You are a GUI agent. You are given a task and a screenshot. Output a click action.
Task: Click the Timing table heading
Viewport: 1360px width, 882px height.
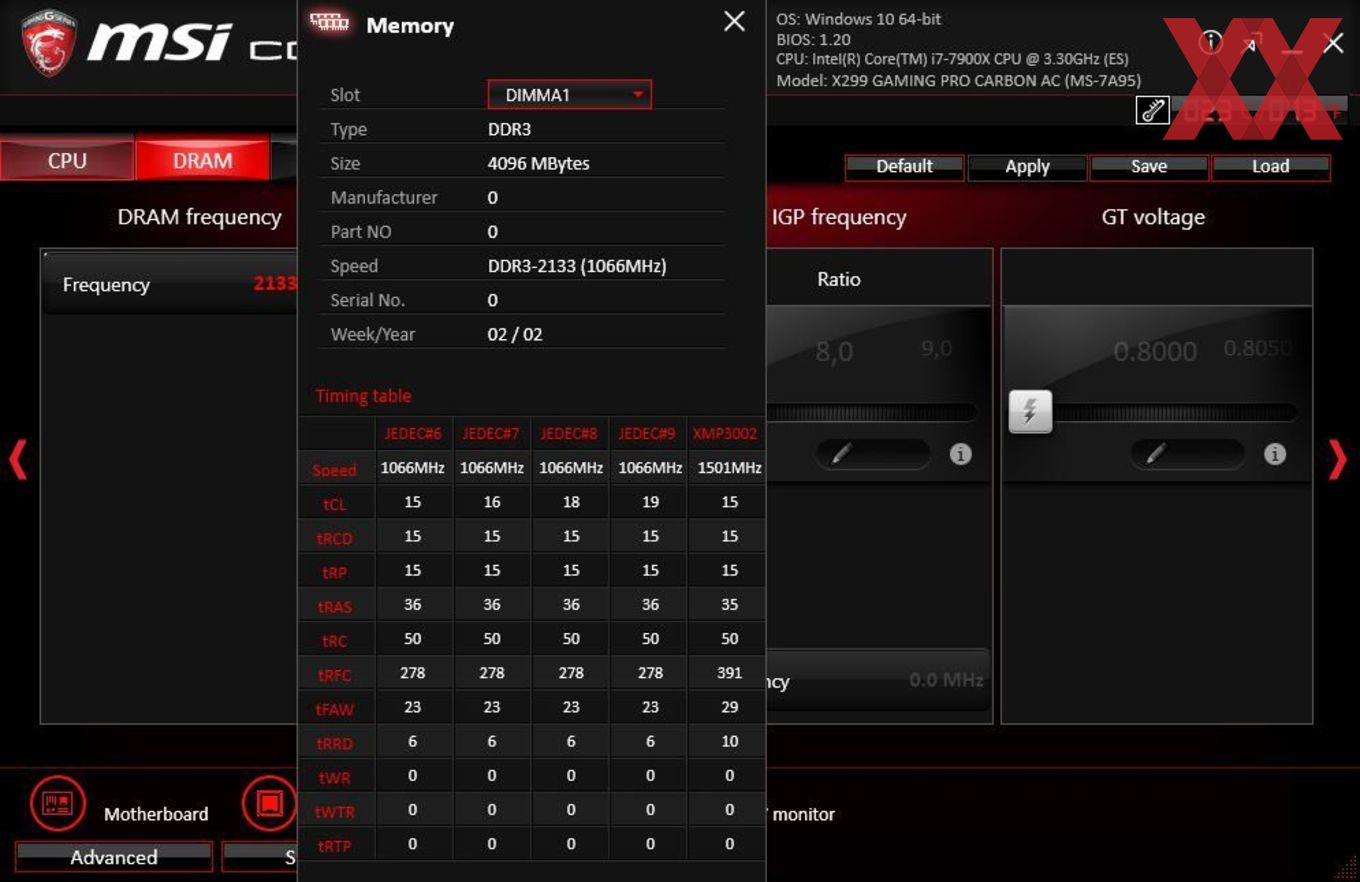[363, 396]
